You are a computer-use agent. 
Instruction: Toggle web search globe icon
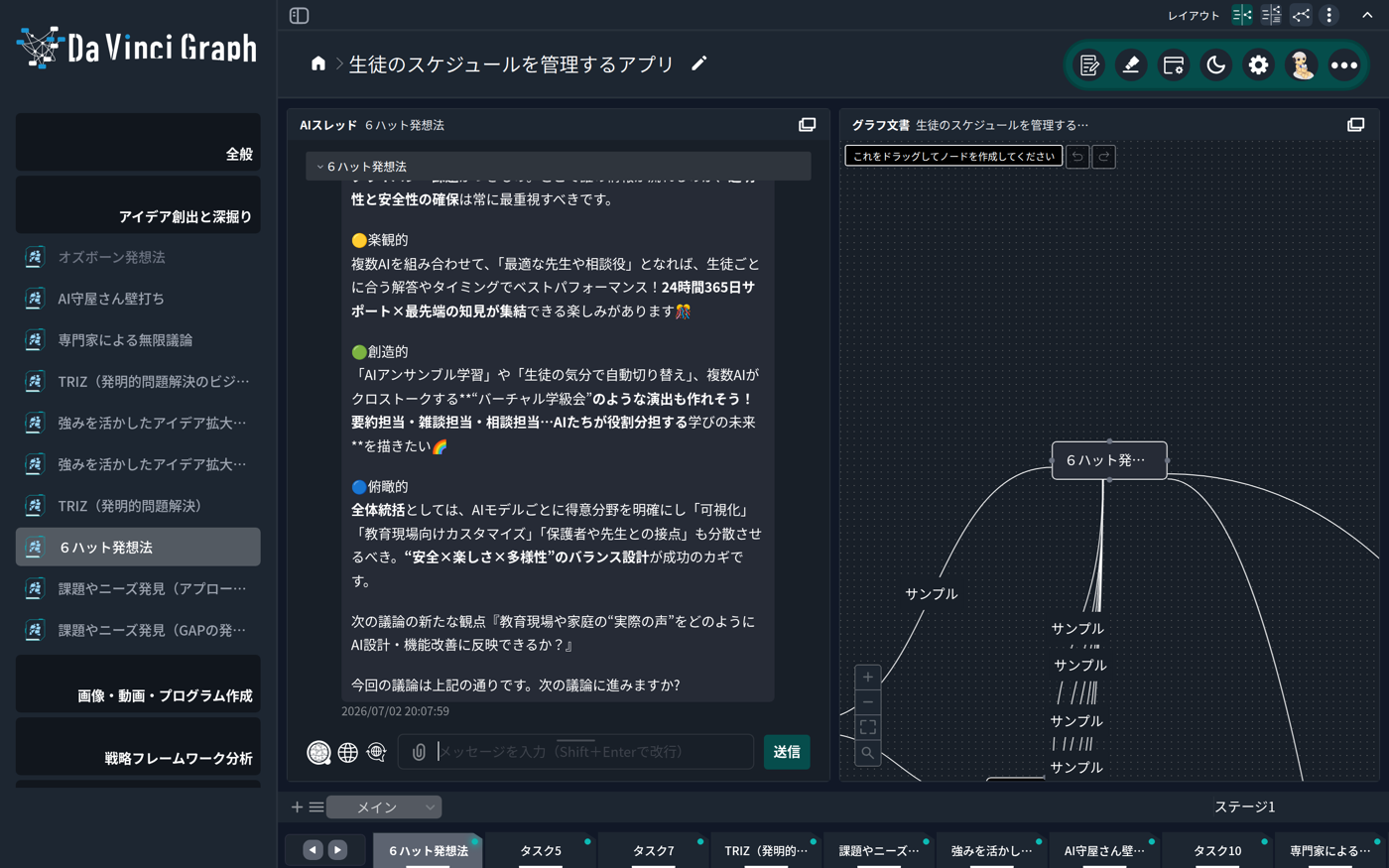[x=347, y=753]
